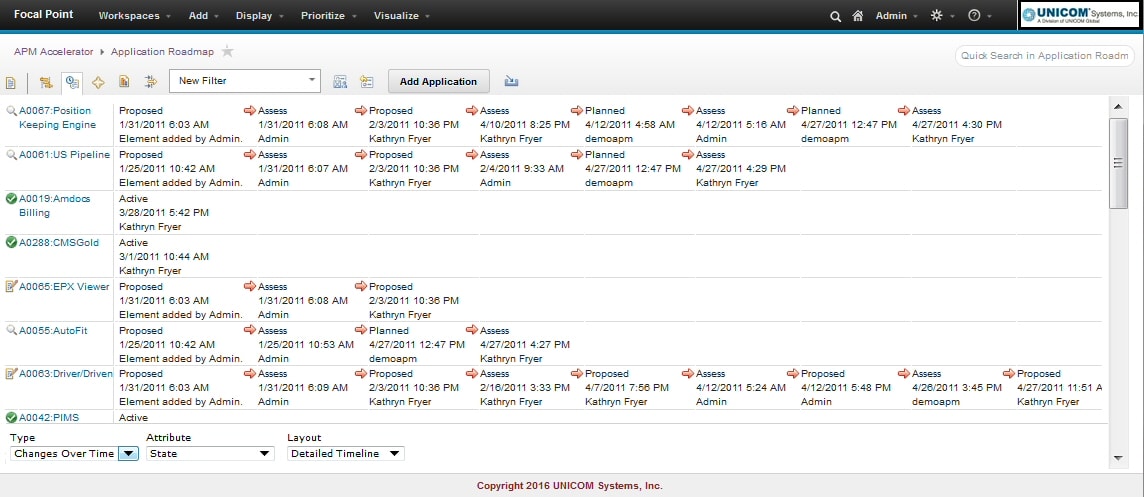1144x497 pixels.
Task: Click '3/1/2011 10:44 AM' in CMSGold row
Action: 164,256
